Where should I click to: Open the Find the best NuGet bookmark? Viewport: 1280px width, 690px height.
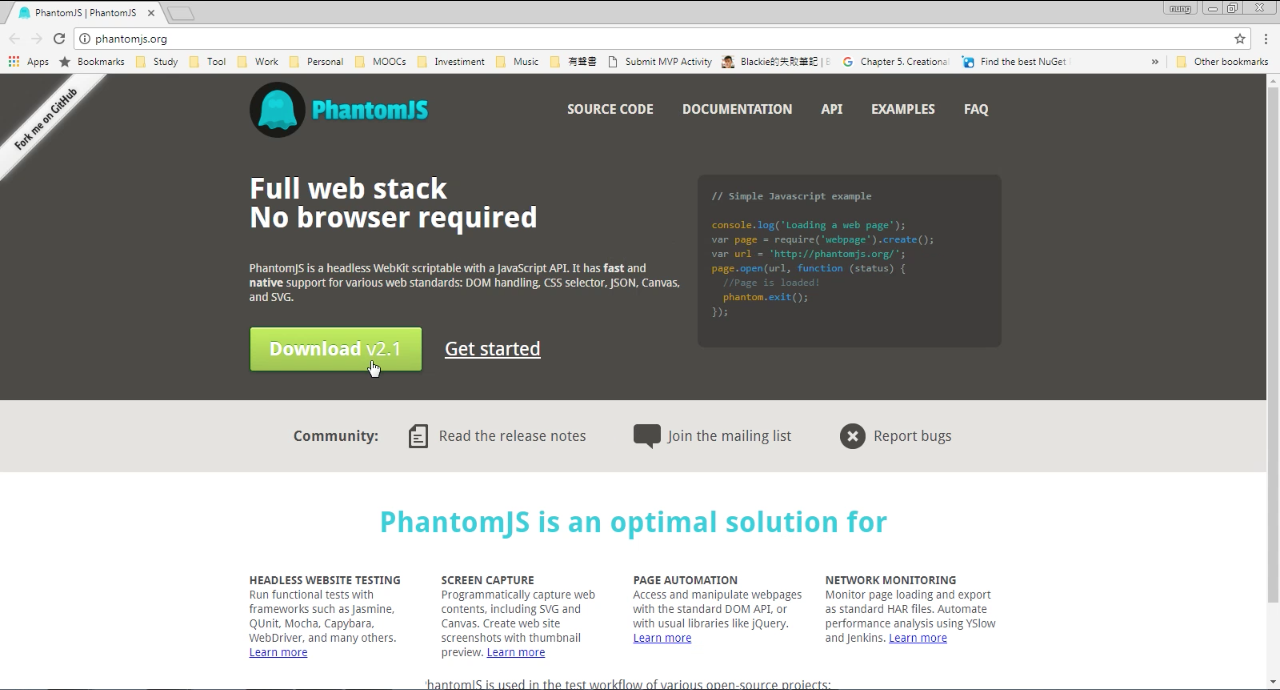[1015, 62]
